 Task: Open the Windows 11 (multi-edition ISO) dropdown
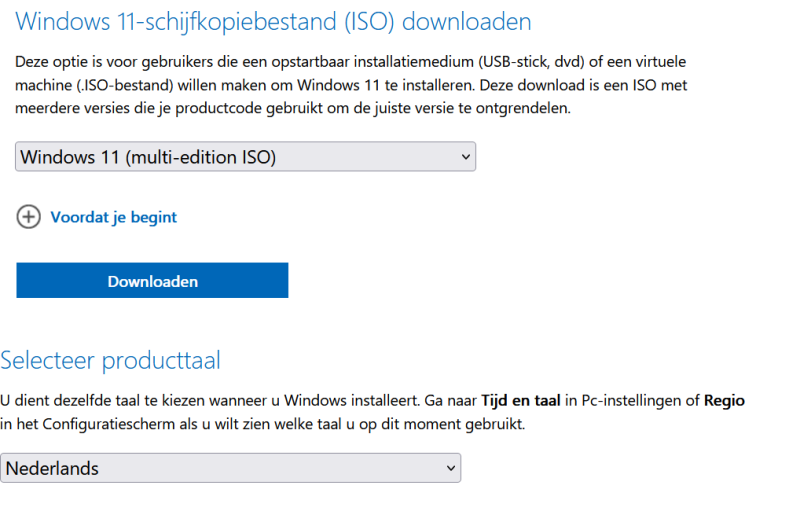coord(245,157)
